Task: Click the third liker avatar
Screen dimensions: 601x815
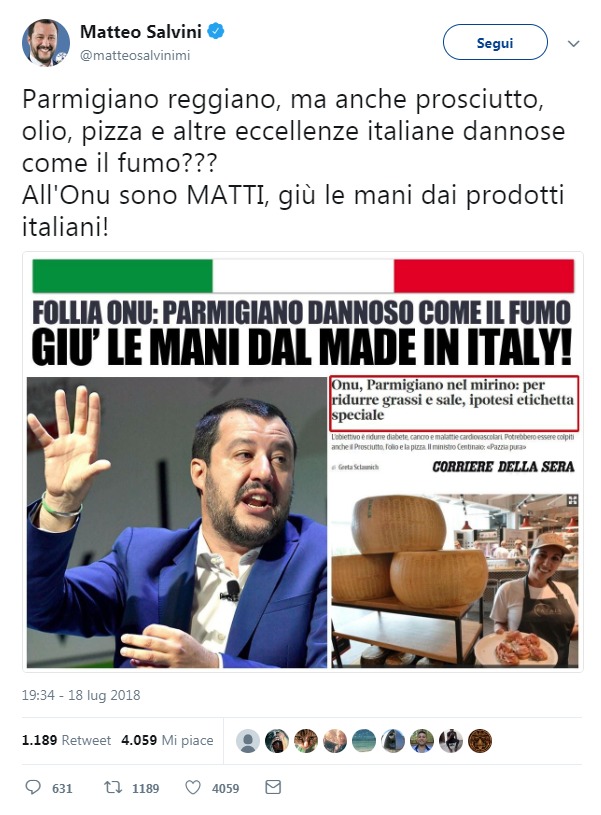Action: point(306,741)
